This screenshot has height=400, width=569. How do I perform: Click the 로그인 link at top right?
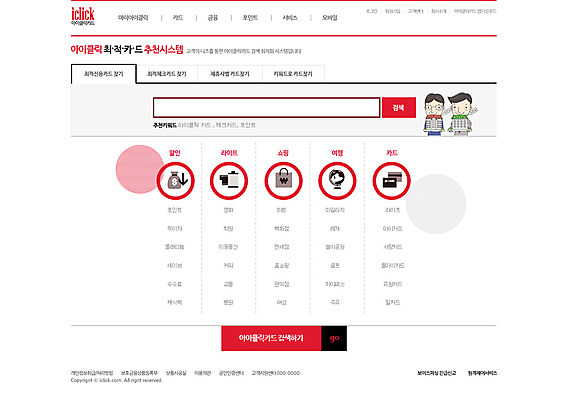point(371,11)
